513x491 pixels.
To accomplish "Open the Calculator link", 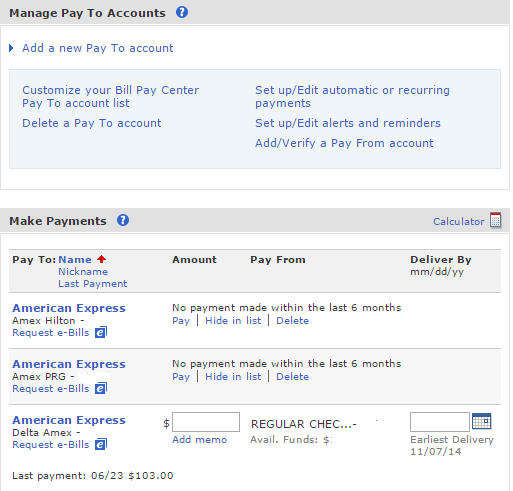I will click(459, 221).
